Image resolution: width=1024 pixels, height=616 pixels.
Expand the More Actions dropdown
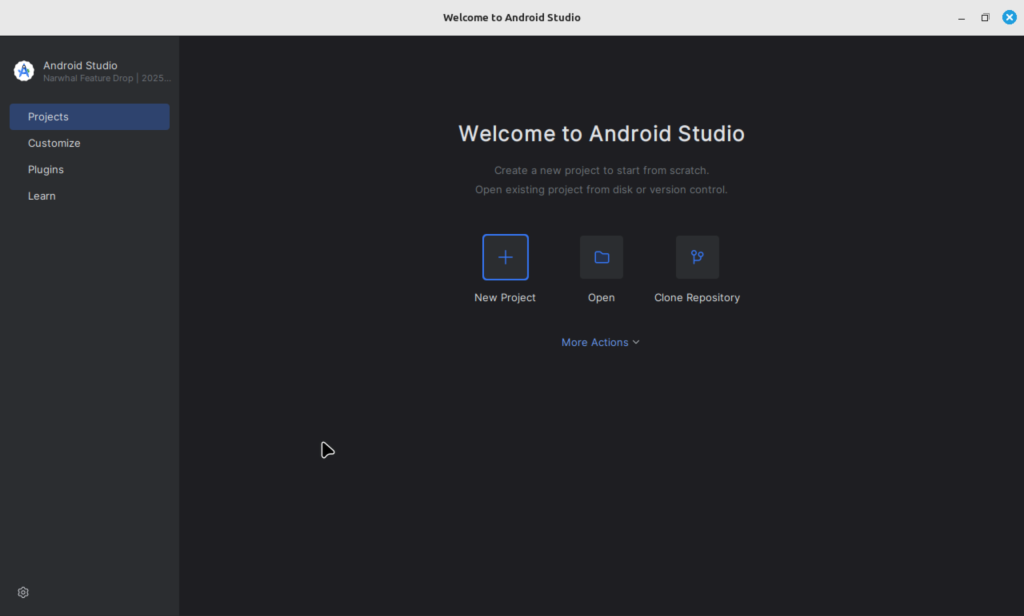600,342
